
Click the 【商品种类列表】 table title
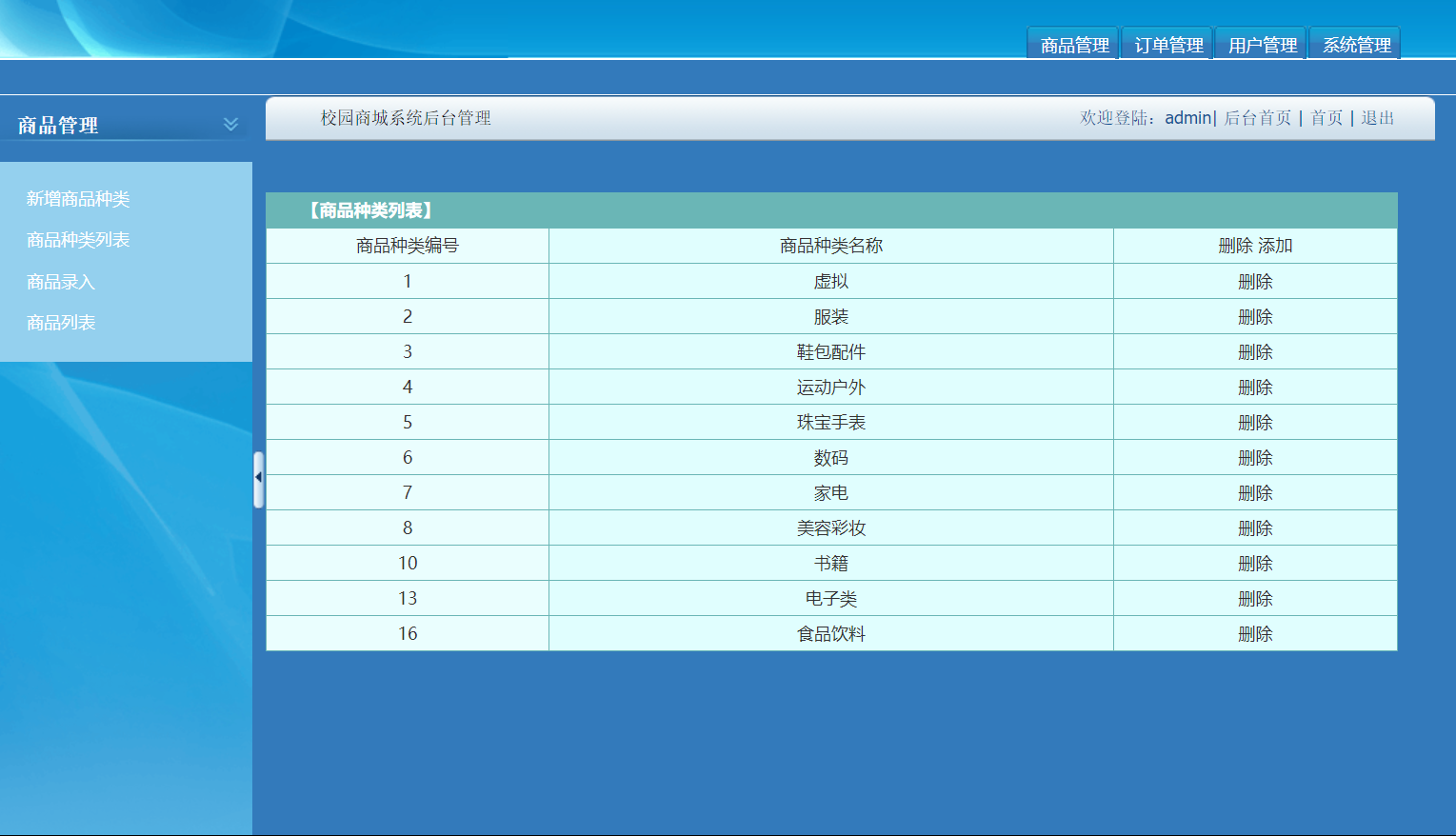pyautogui.click(x=370, y=210)
